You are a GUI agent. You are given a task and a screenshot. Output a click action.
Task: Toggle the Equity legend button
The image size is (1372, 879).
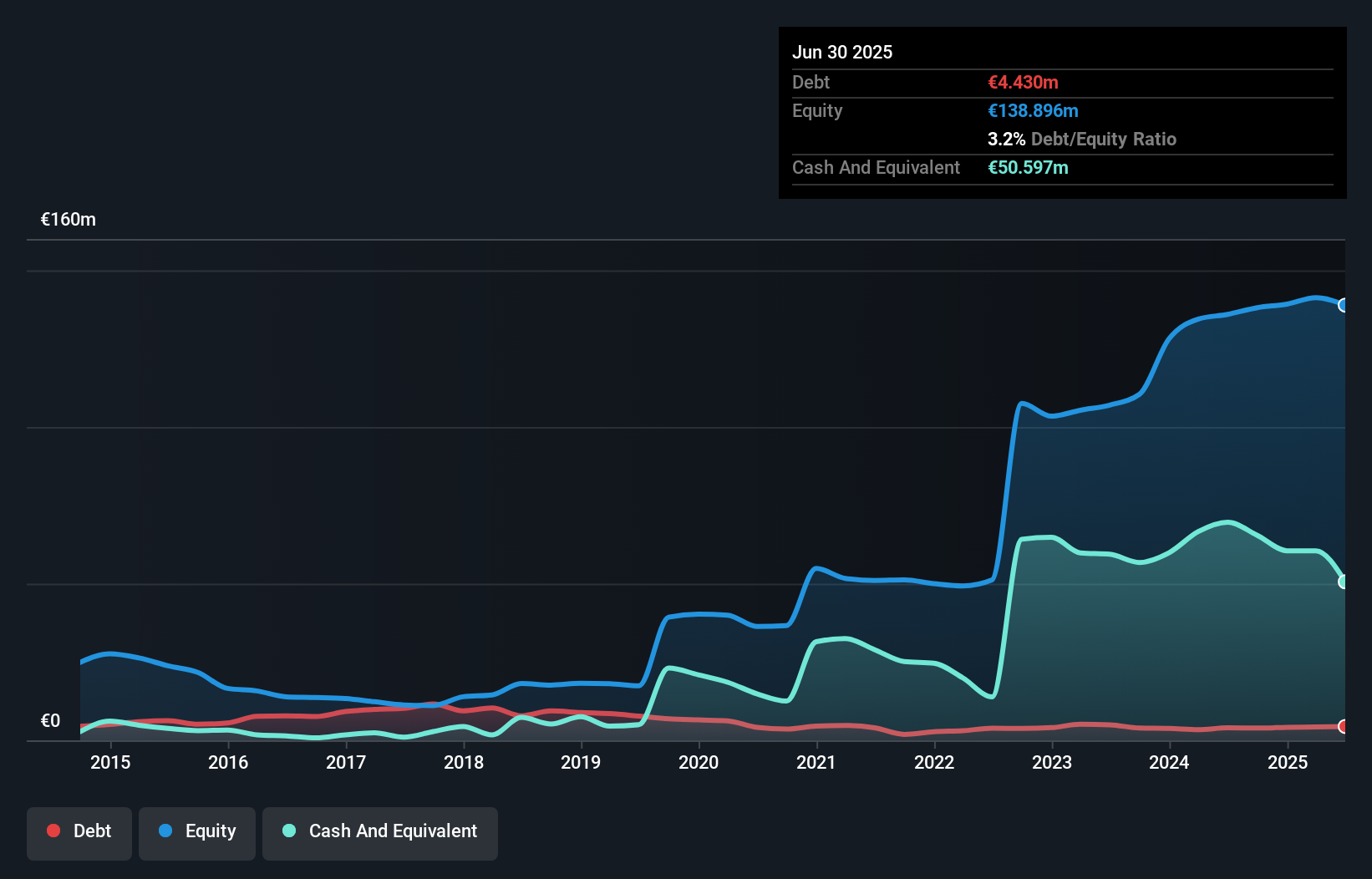(x=197, y=833)
